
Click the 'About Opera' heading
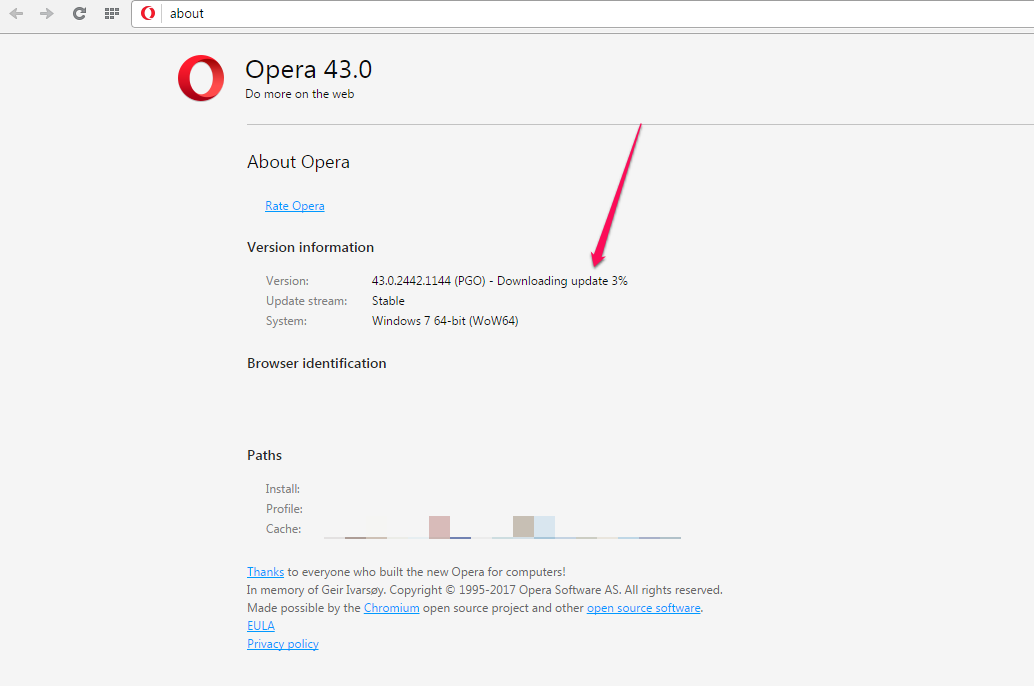click(x=298, y=162)
